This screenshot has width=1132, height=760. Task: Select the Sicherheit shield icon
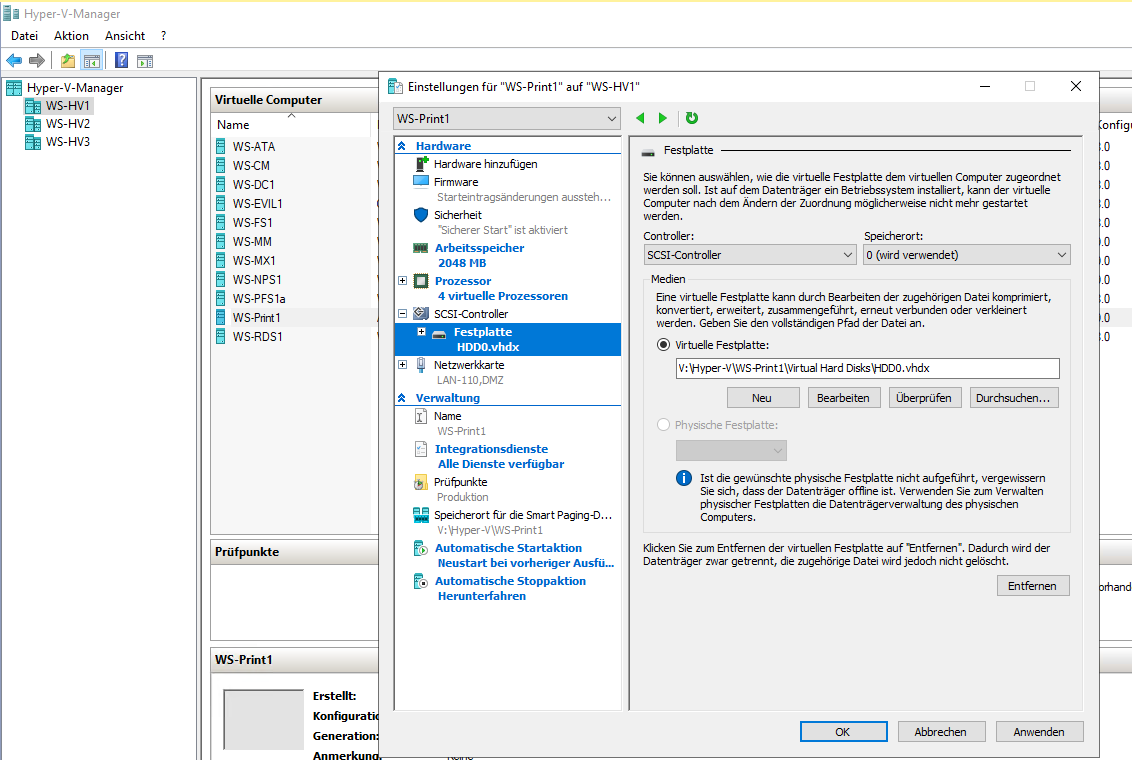click(x=421, y=214)
